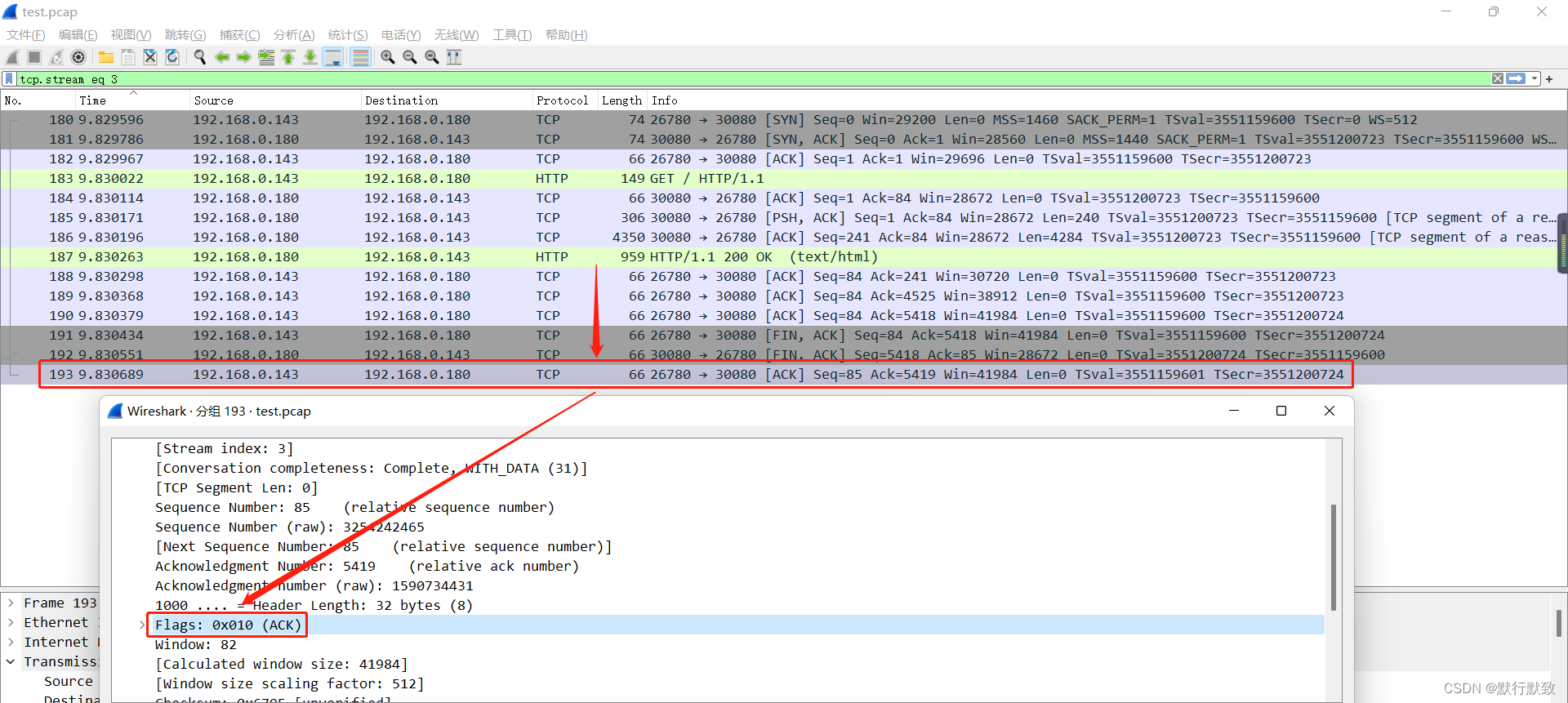Click the packet 193 detail window vertical scrollbar

(x=1334, y=558)
